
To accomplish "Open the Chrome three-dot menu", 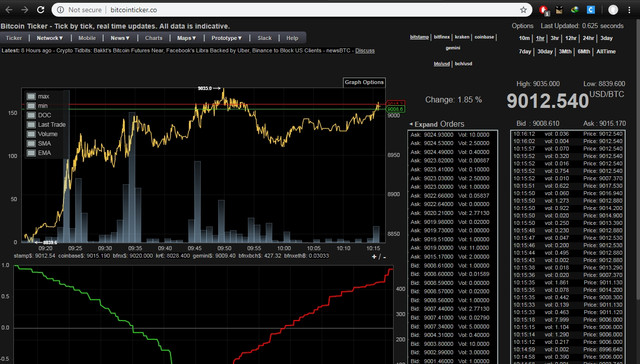I will point(629,10).
